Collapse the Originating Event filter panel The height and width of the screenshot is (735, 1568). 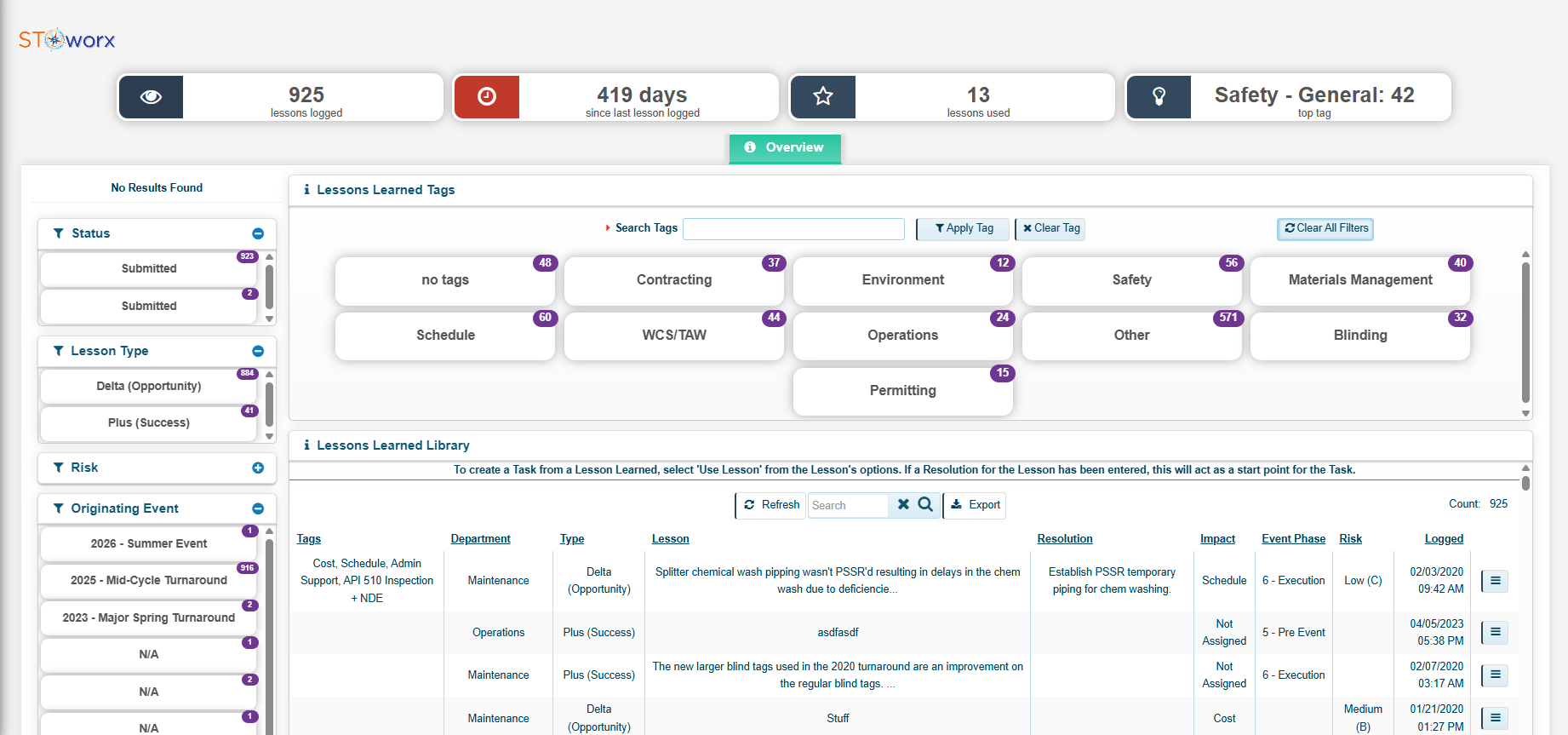(x=258, y=508)
